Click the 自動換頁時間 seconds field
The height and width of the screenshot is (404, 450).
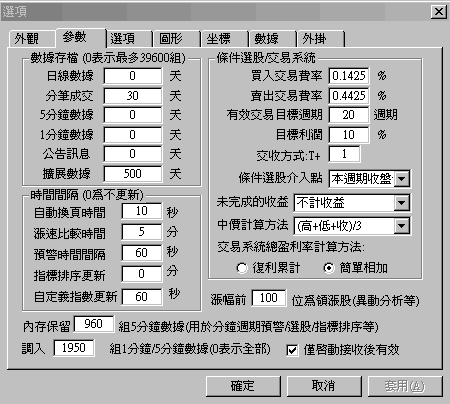point(142,211)
